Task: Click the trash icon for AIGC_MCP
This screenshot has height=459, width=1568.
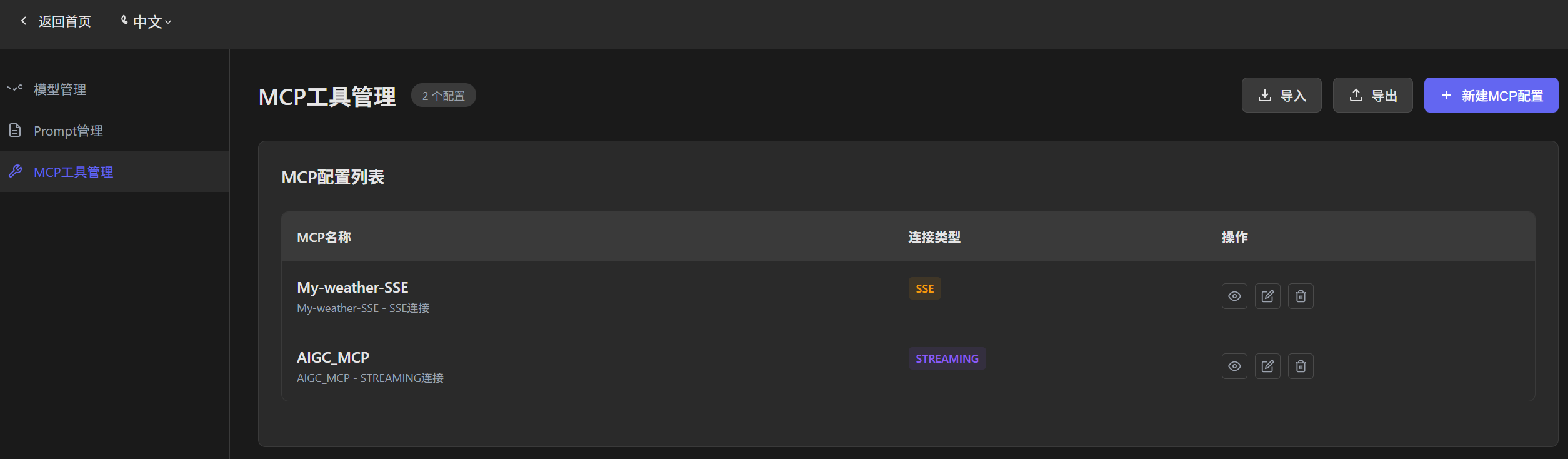Action: (1300, 366)
